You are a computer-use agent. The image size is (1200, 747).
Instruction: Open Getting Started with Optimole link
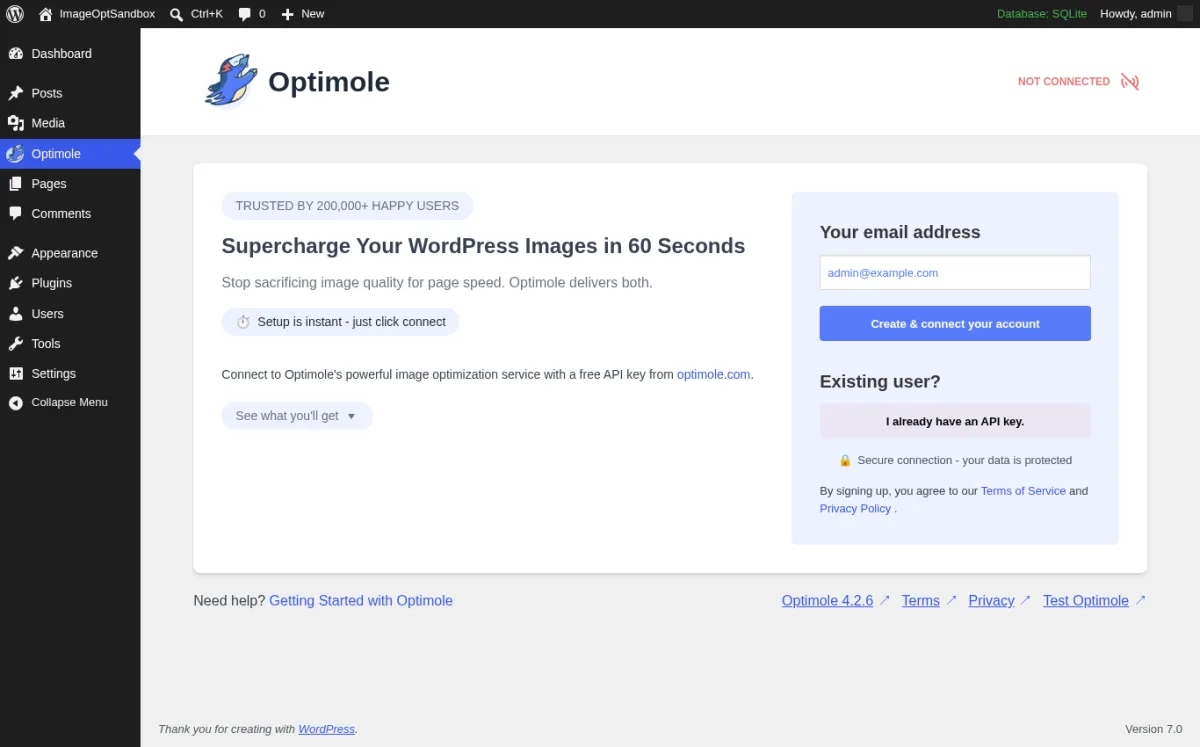[361, 601]
